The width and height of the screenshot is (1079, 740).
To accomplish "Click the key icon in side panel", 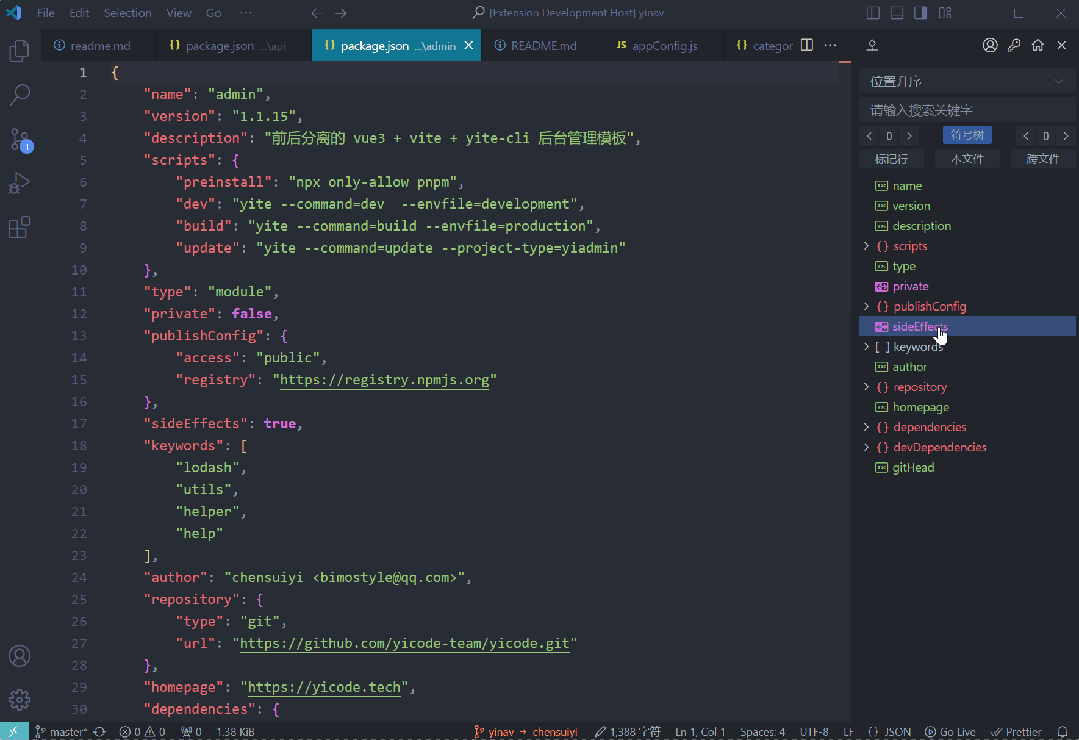I will 1014,45.
